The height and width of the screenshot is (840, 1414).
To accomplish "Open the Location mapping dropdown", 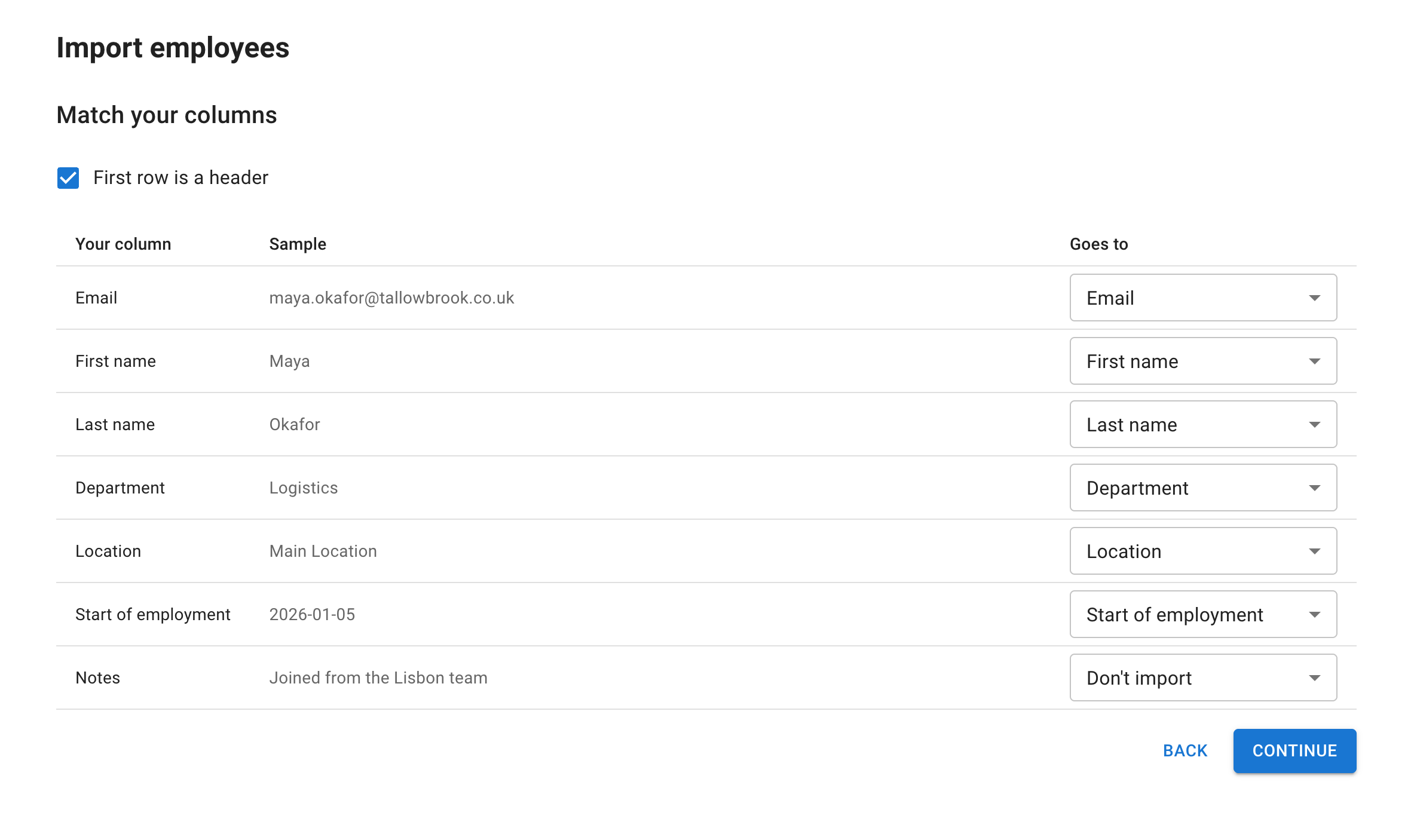I will point(1203,551).
